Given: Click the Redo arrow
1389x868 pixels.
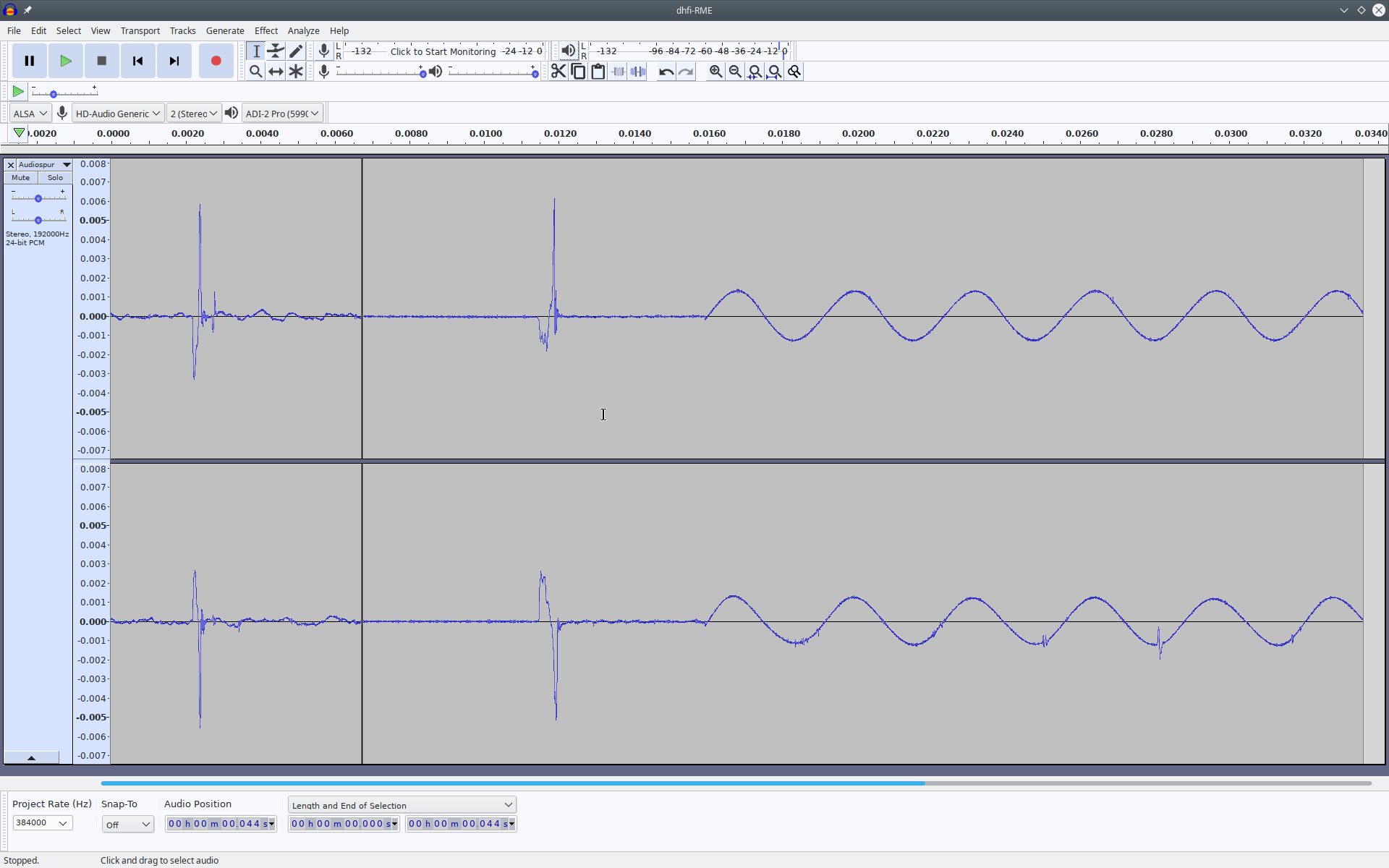Looking at the screenshot, I should [x=686, y=72].
